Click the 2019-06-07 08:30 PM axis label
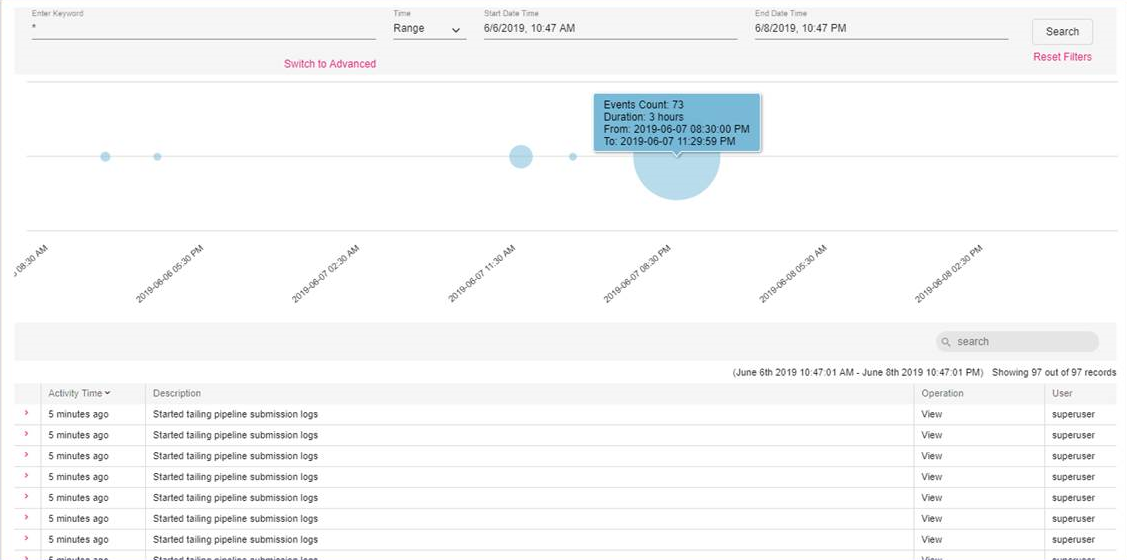This screenshot has height=560, width=1127. [x=638, y=274]
